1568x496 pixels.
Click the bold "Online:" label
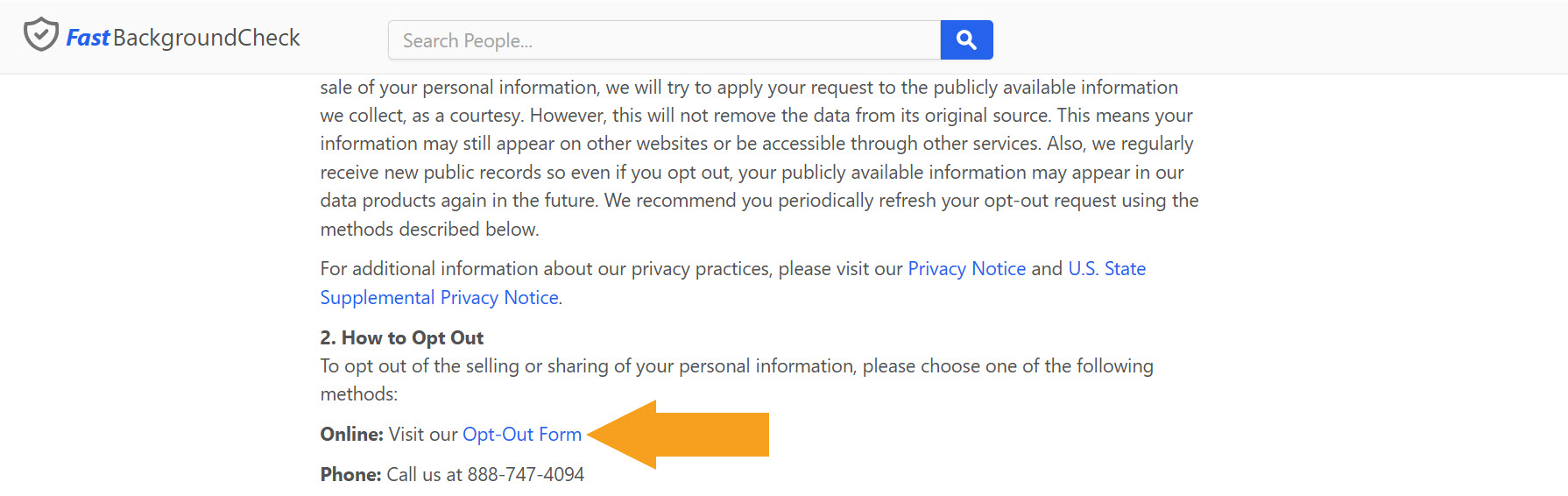coord(351,435)
